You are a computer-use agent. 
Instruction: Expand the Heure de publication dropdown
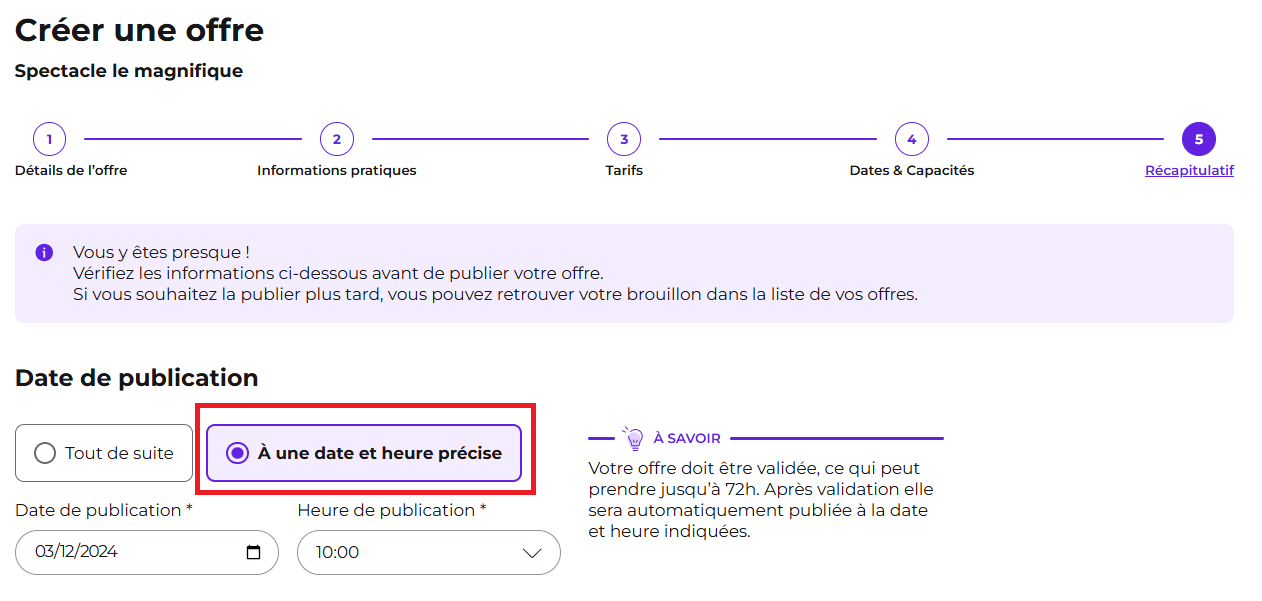click(429, 552)
